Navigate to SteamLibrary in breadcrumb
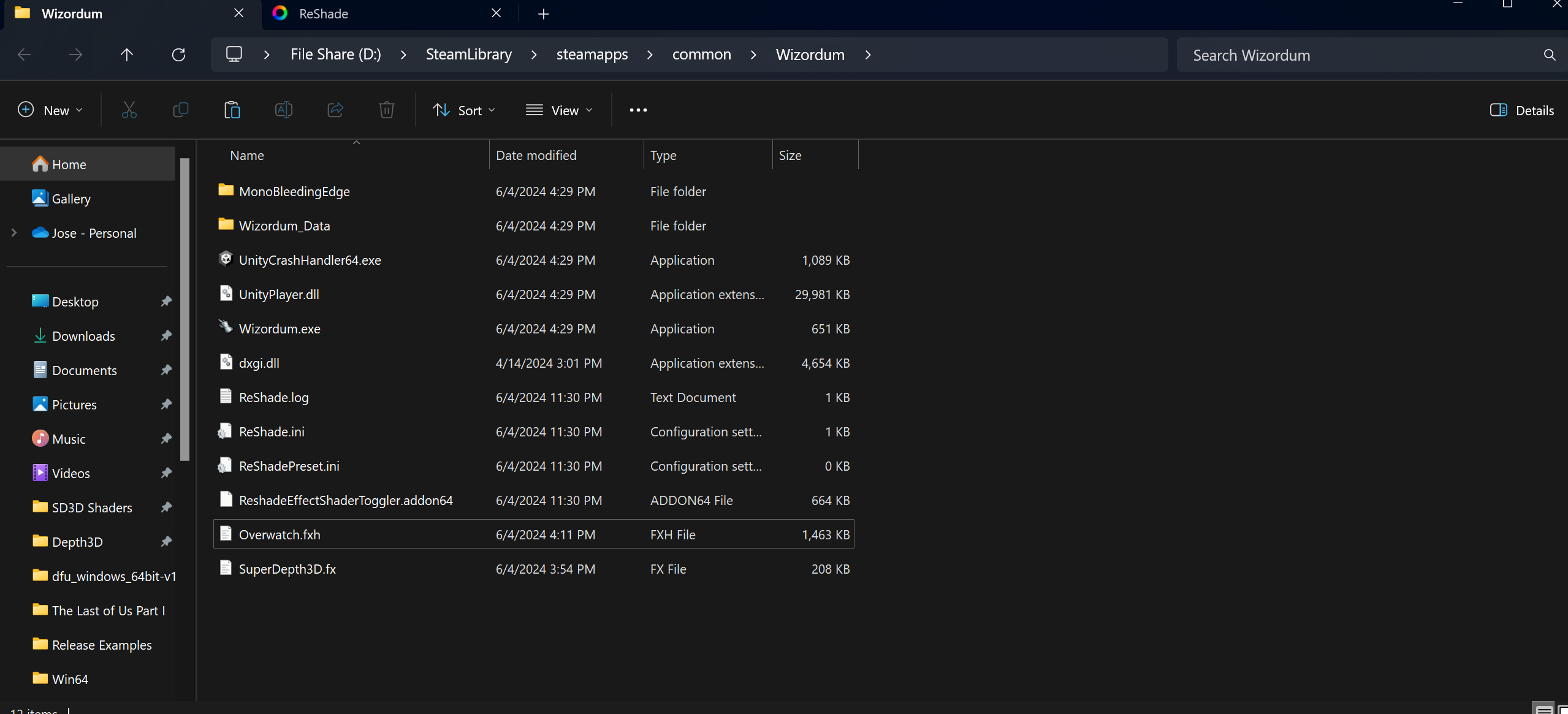Viewport: 1568px width, 714px height. (x=469, y=55)
